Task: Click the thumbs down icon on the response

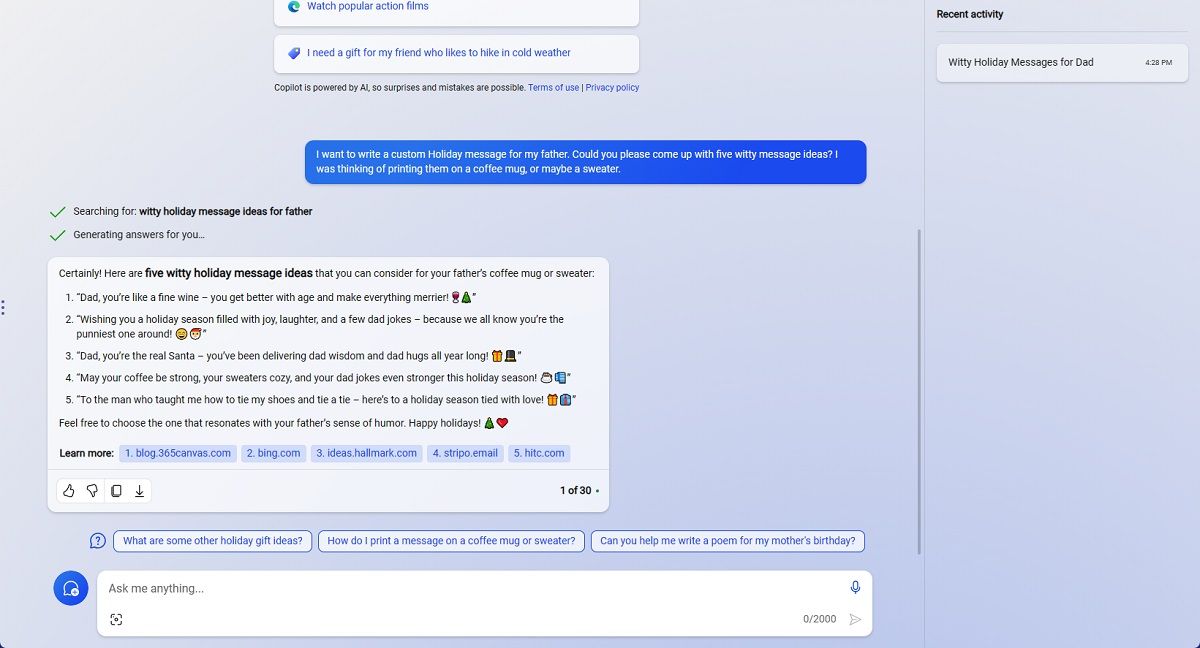Action: [x=92, y=491]
